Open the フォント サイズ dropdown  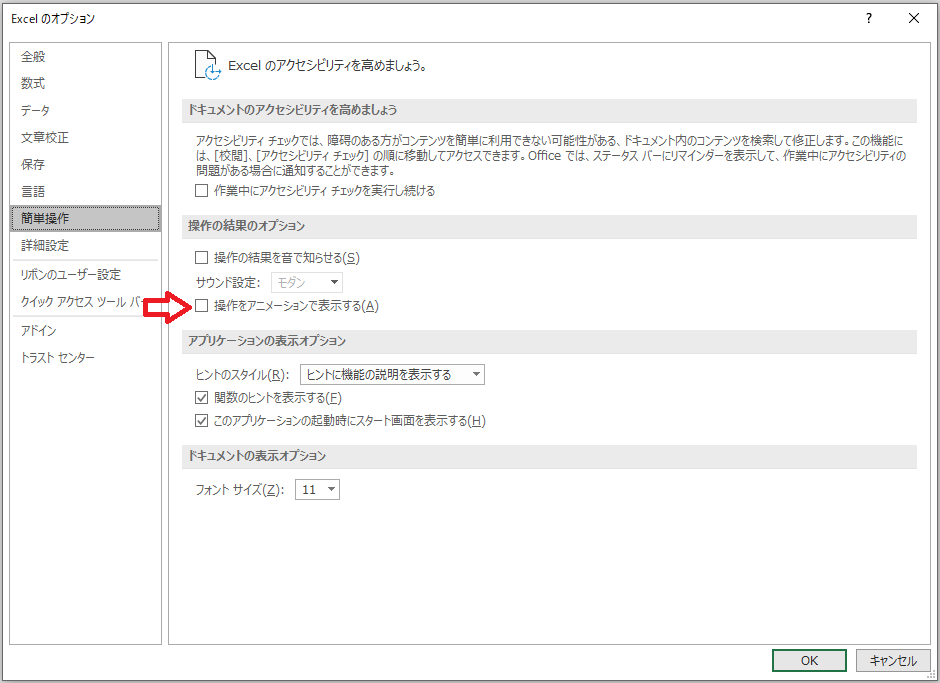pyautogui.click(x=317, y=489)
